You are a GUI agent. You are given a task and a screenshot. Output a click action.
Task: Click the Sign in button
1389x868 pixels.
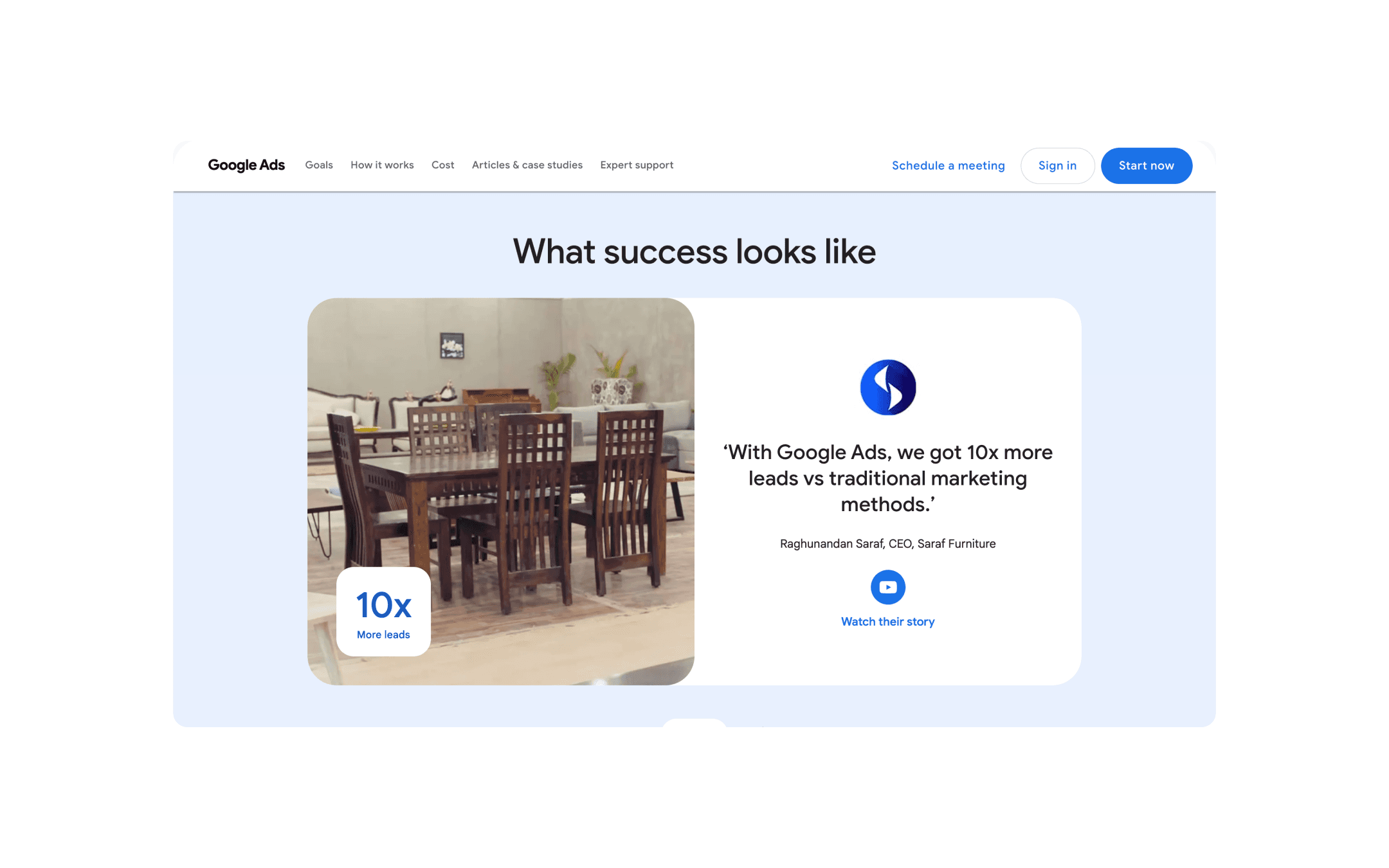[x=1057, y=166]
